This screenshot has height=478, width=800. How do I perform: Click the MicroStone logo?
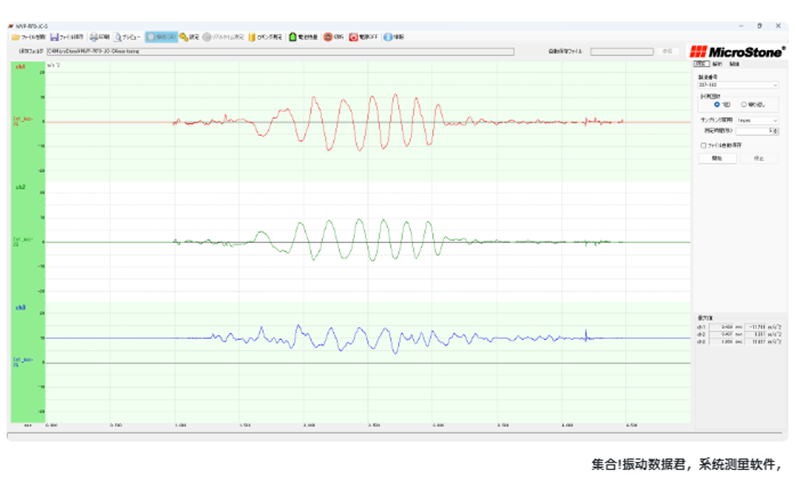737,52
